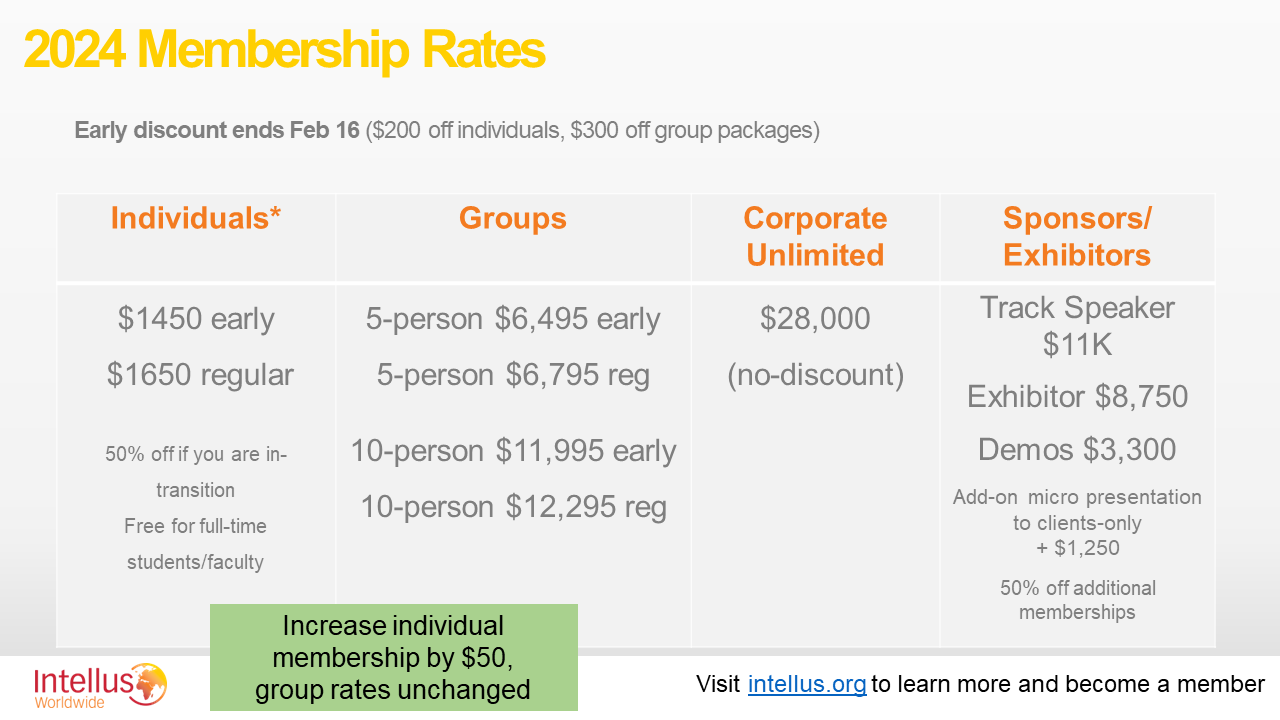Click the intellus.org hyperlink
Screen dimensions: 1280x720
(807, 684)
